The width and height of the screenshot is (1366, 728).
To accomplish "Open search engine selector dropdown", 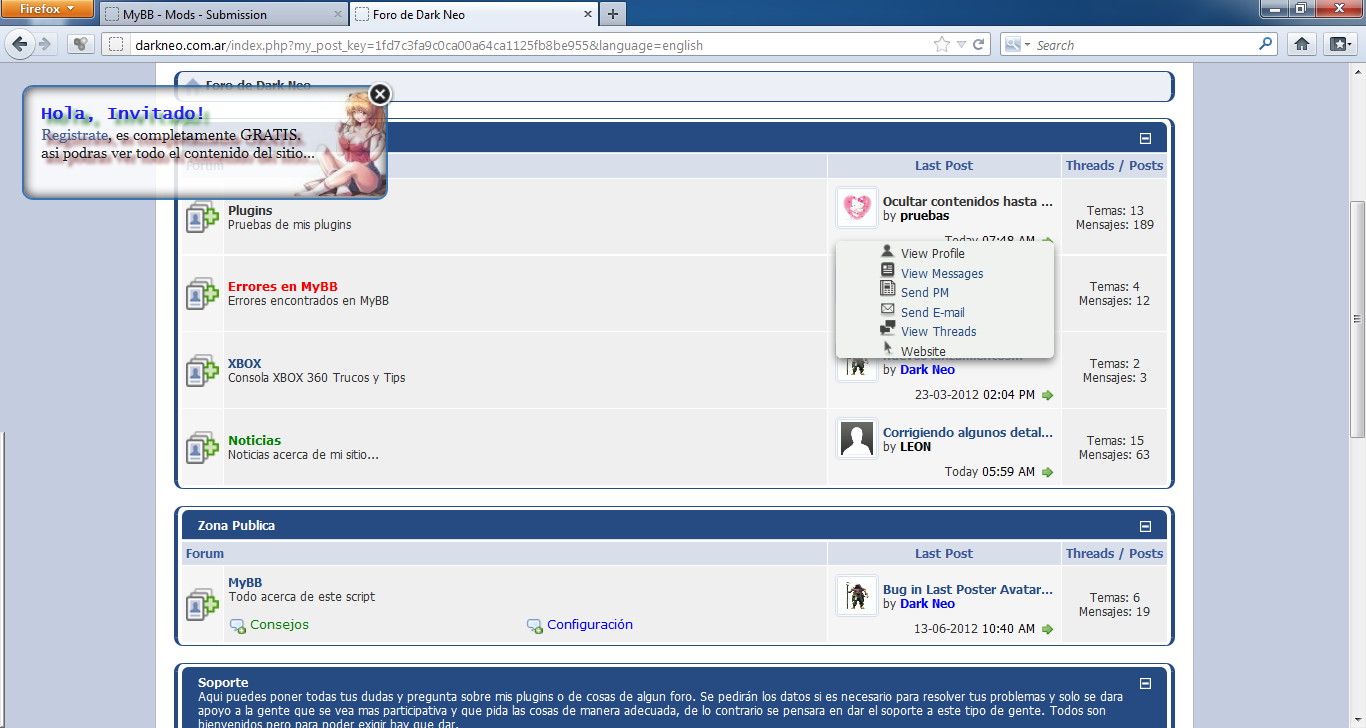I will click(x=1017, y=45).
